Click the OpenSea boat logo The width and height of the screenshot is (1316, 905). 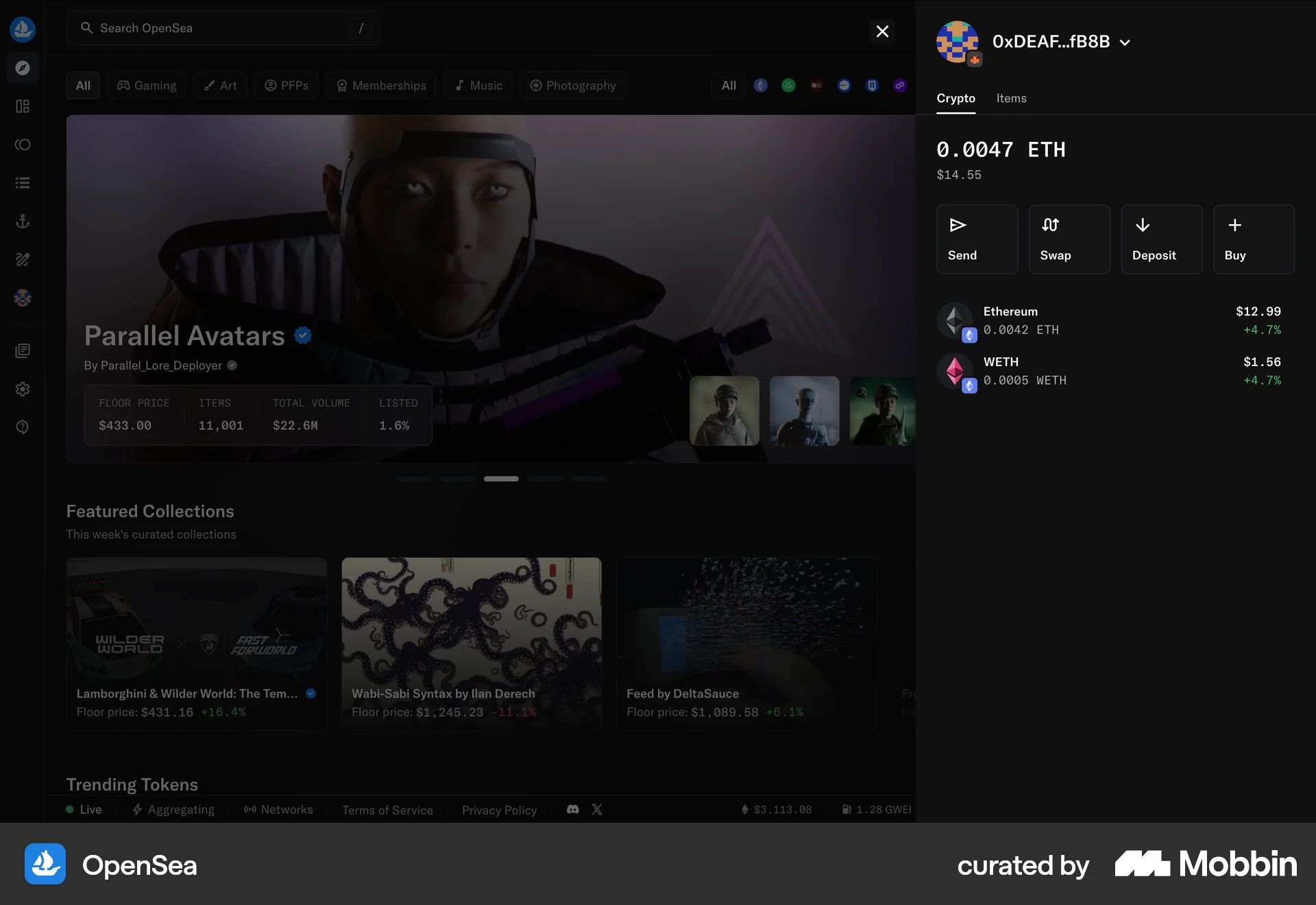click(x=23, y=29)
